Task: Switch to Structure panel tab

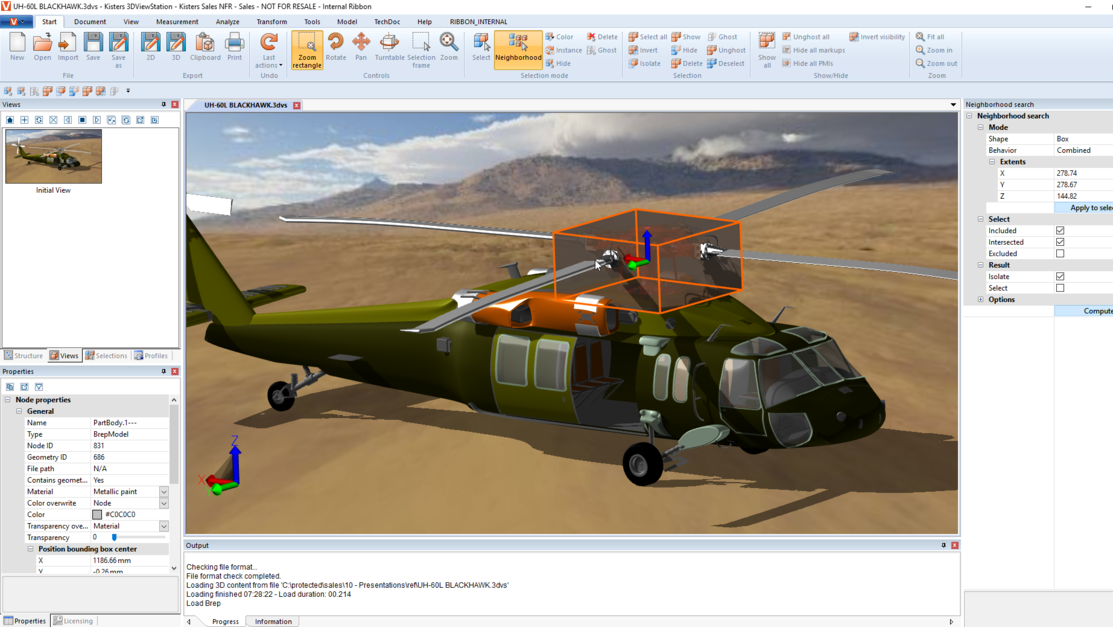Action: click(x=24, y=356)
